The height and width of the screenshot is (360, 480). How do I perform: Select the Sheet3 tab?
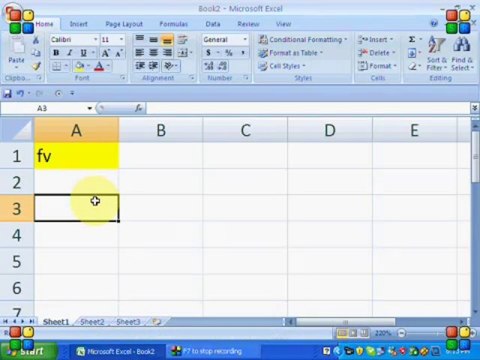point(128,322)
